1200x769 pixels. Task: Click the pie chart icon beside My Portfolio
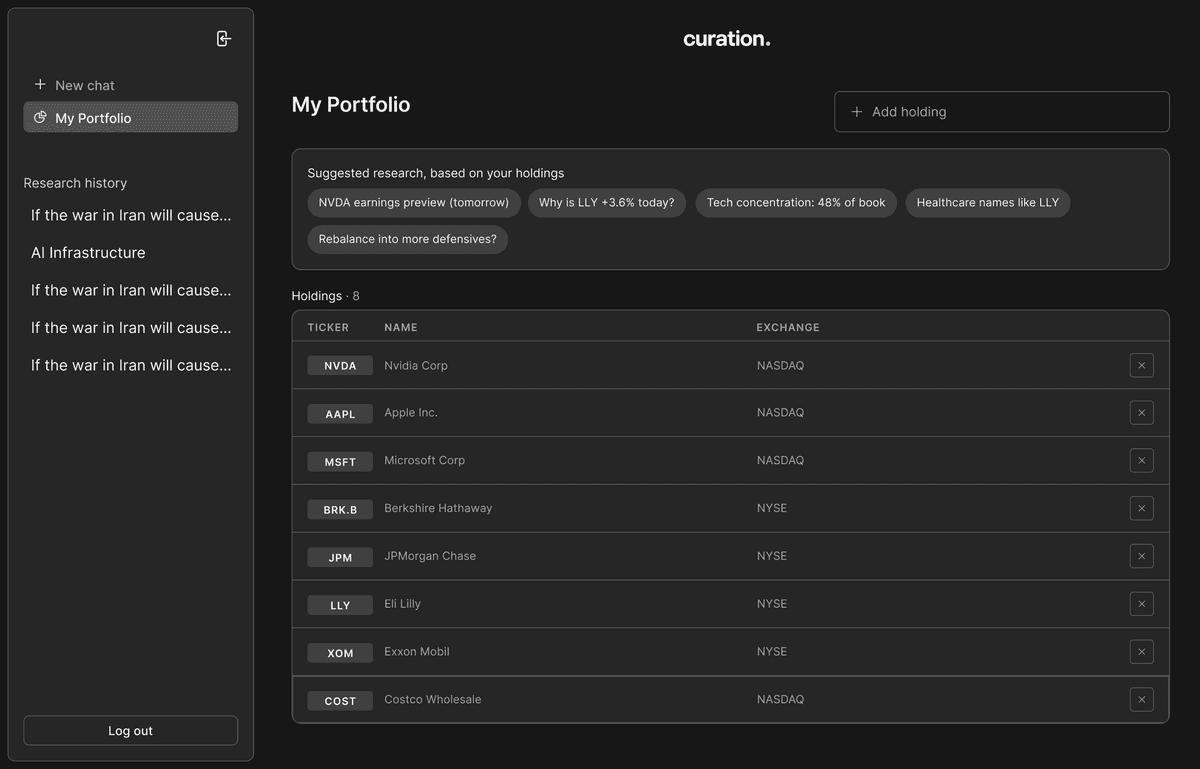(40, 117)
